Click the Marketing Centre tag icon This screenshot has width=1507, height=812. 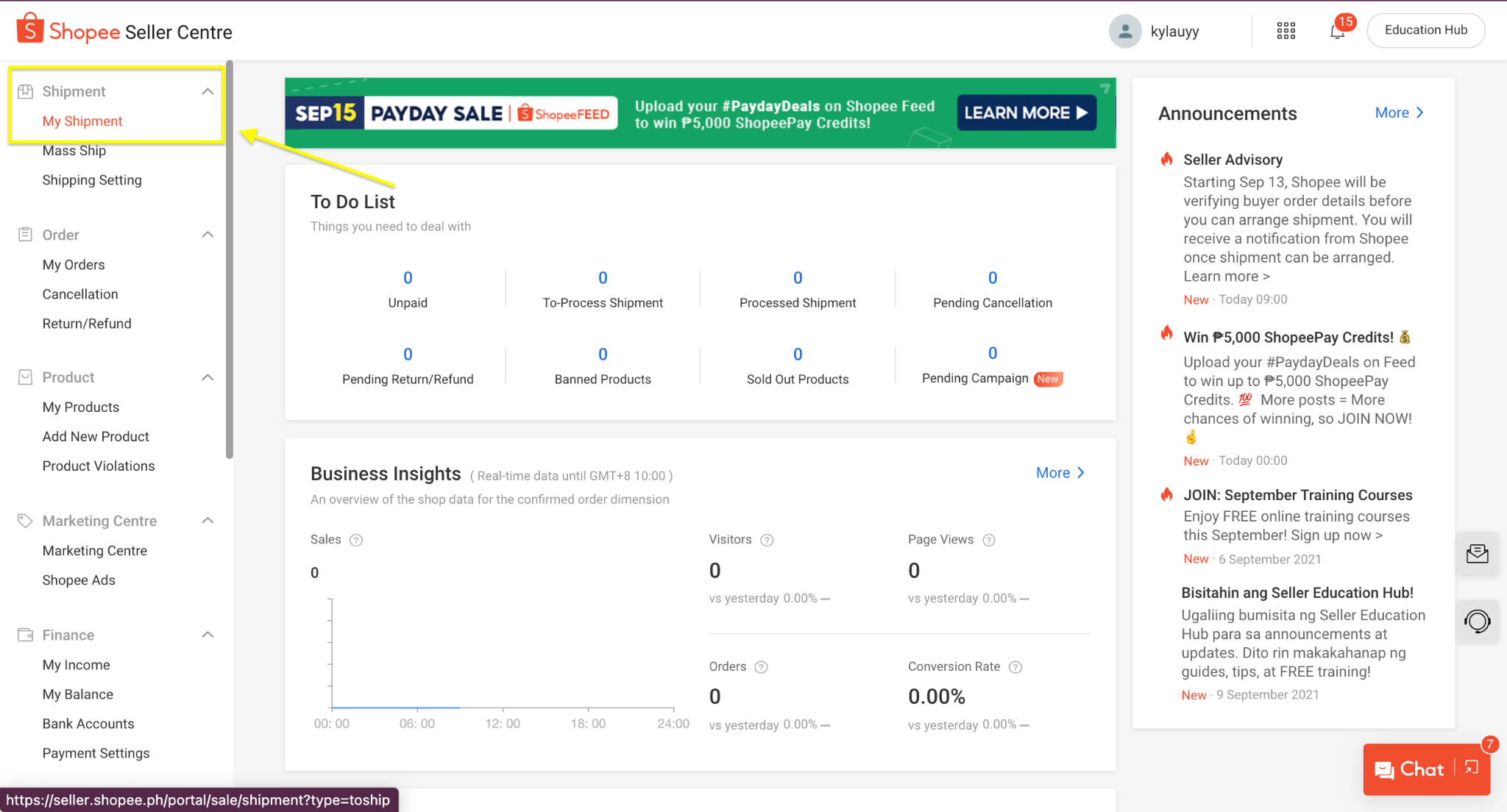pyautogui.click(x=26, y=521)
